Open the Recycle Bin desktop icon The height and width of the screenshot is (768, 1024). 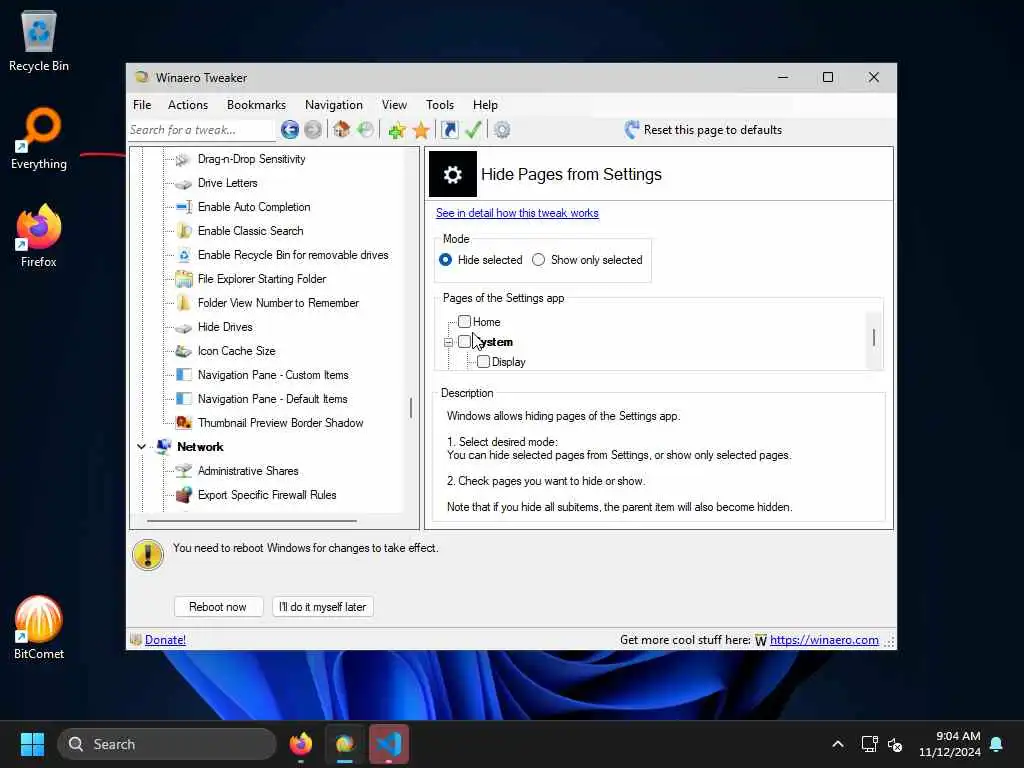[39, 42]
